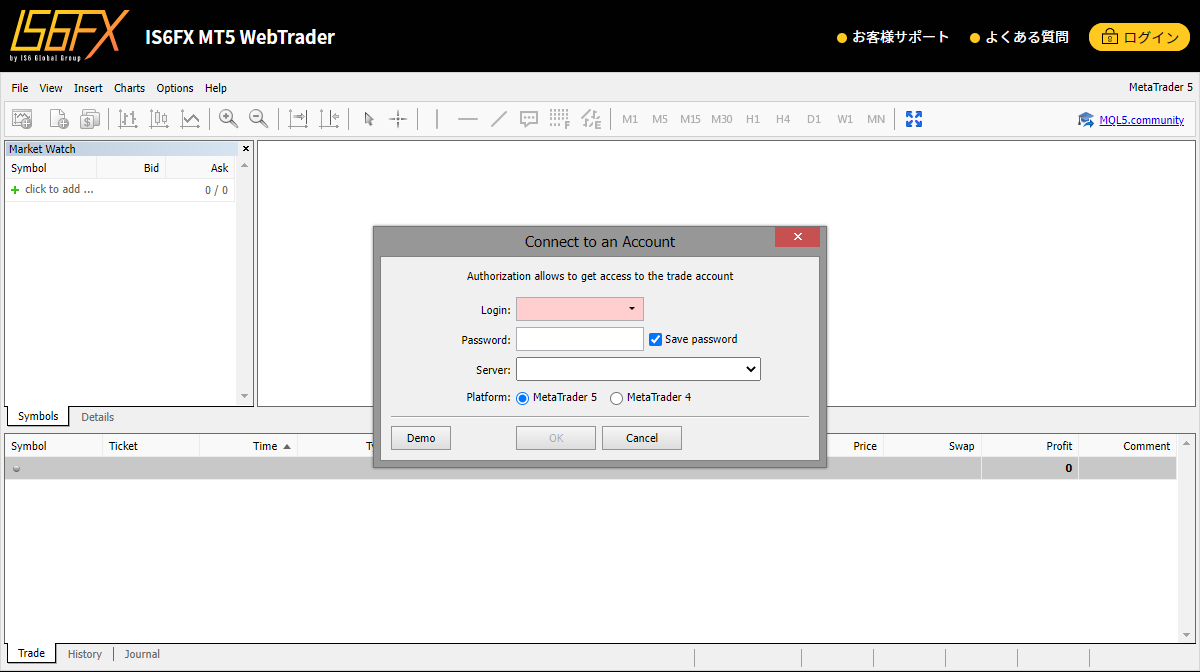Close the Connect to an Account dialog

pos(797,237)
